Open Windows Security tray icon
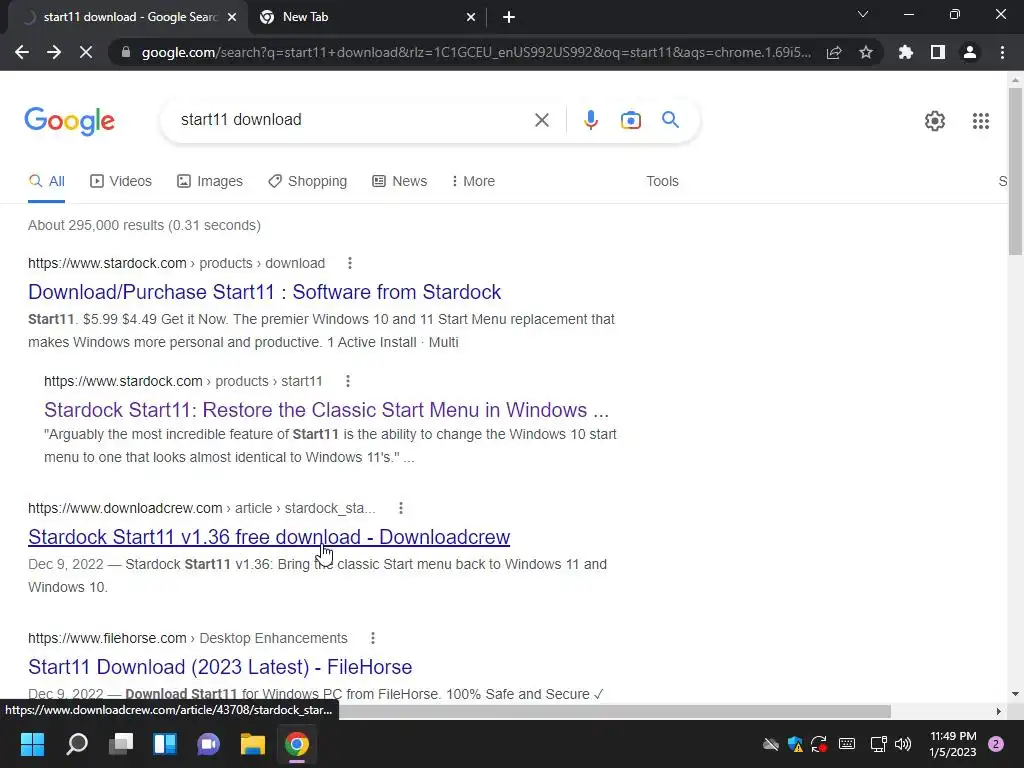This screenshot has height=768, width=1024. point(795,744)
